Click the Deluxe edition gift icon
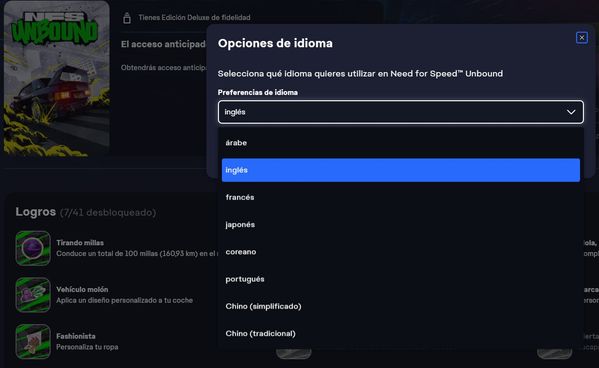Image resolution: width=599 pixels, height=368 pixels. click(x=127, y=18)
